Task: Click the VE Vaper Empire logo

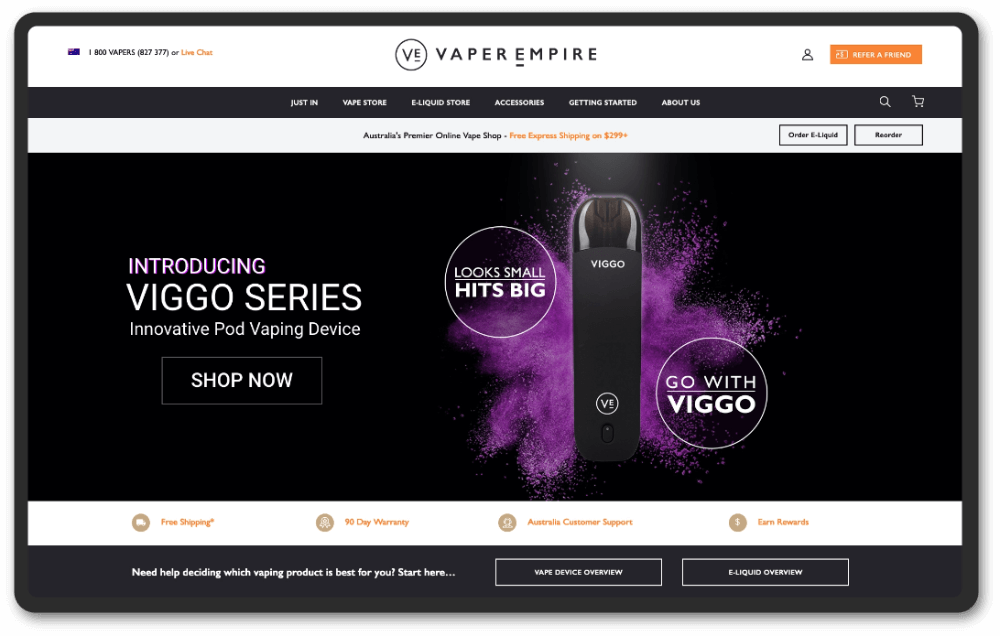Action: click(x=496, y=55)
